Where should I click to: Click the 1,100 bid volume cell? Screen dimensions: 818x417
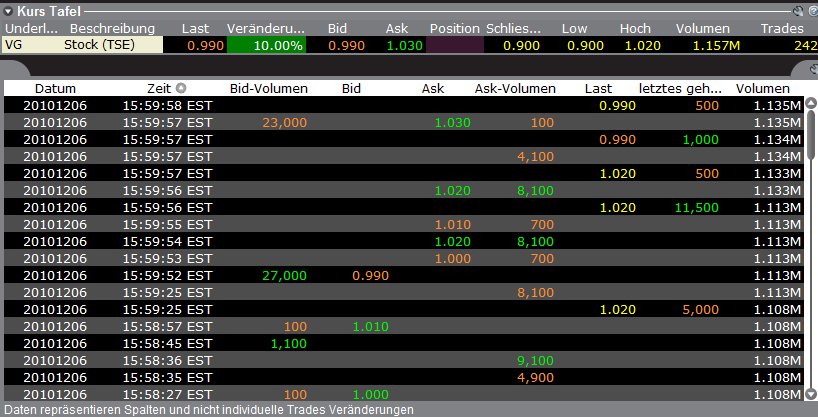[x=288, y=343]
